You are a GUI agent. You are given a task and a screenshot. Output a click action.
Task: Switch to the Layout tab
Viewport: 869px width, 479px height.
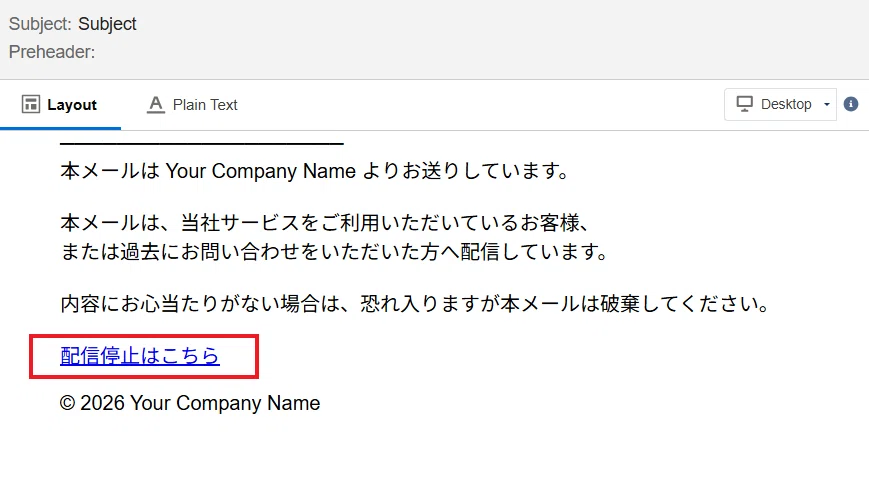pos(60,104)
